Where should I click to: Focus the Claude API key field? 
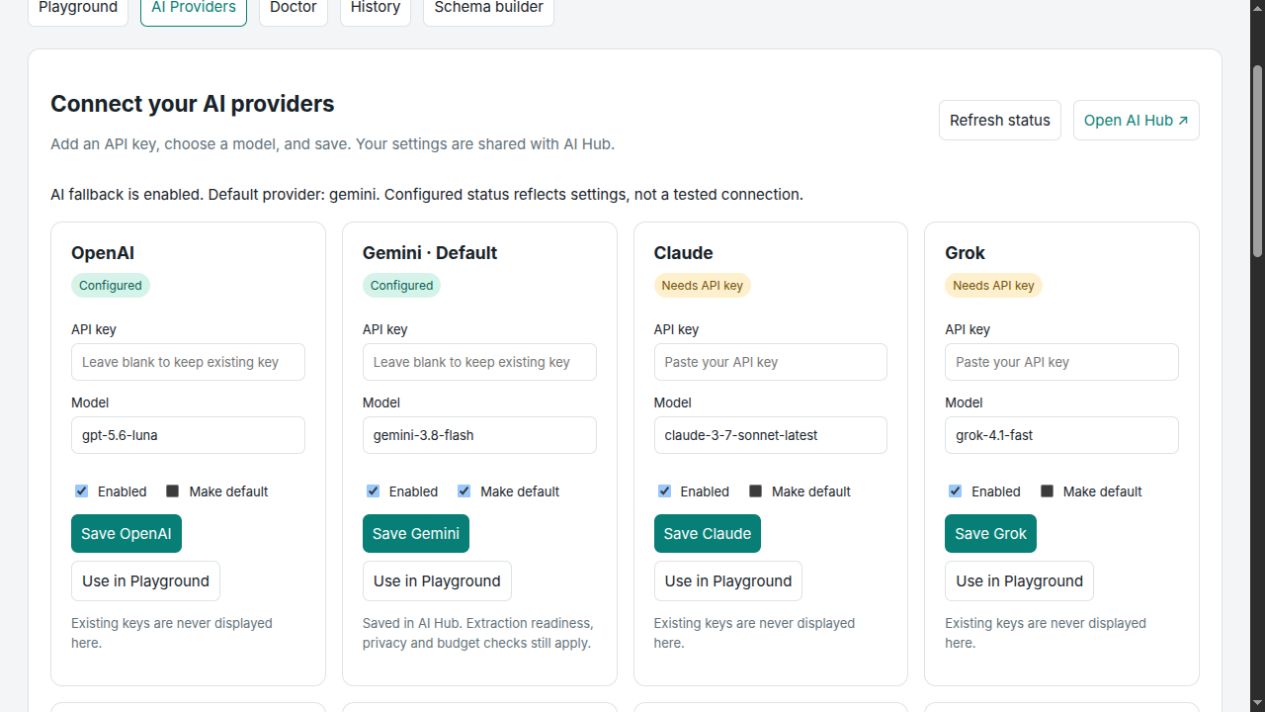click(770, 362)
